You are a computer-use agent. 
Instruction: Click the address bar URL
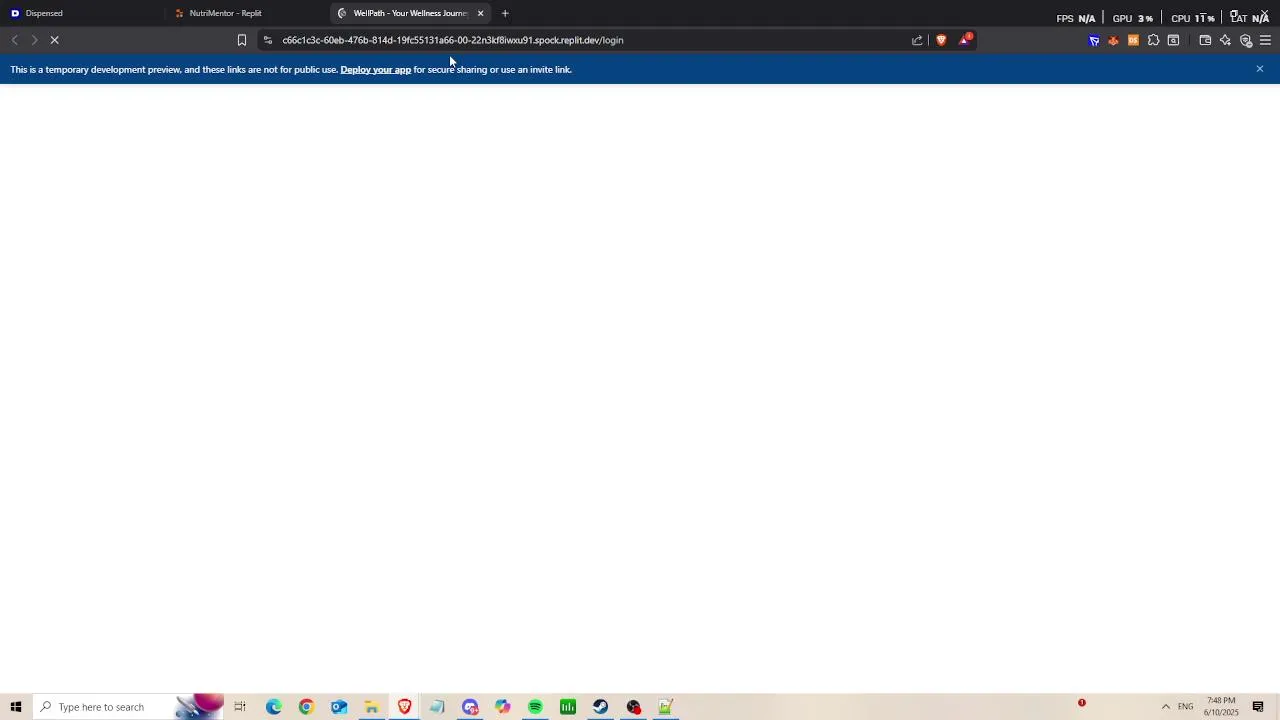453,40
